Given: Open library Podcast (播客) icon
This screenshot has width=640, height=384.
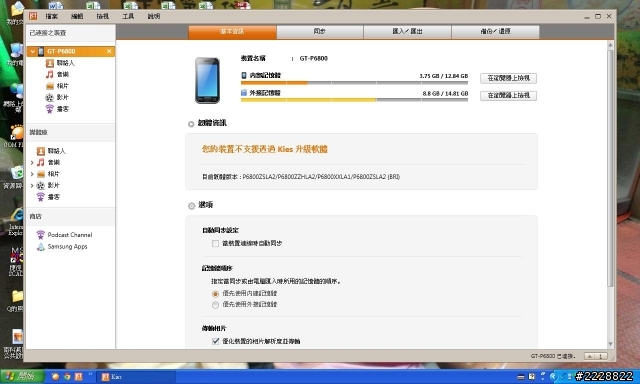Looking at the screenshot, I should 40,197.
